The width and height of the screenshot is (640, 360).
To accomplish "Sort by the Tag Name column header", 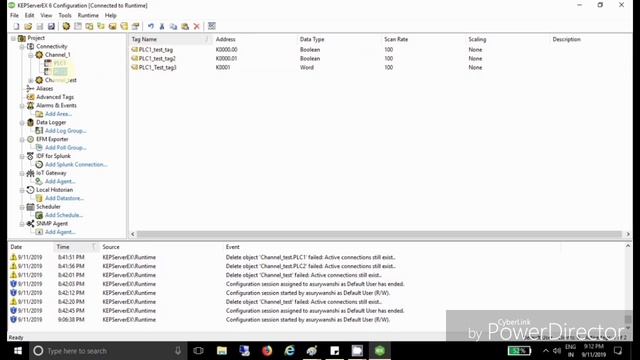I will [170, 39].
